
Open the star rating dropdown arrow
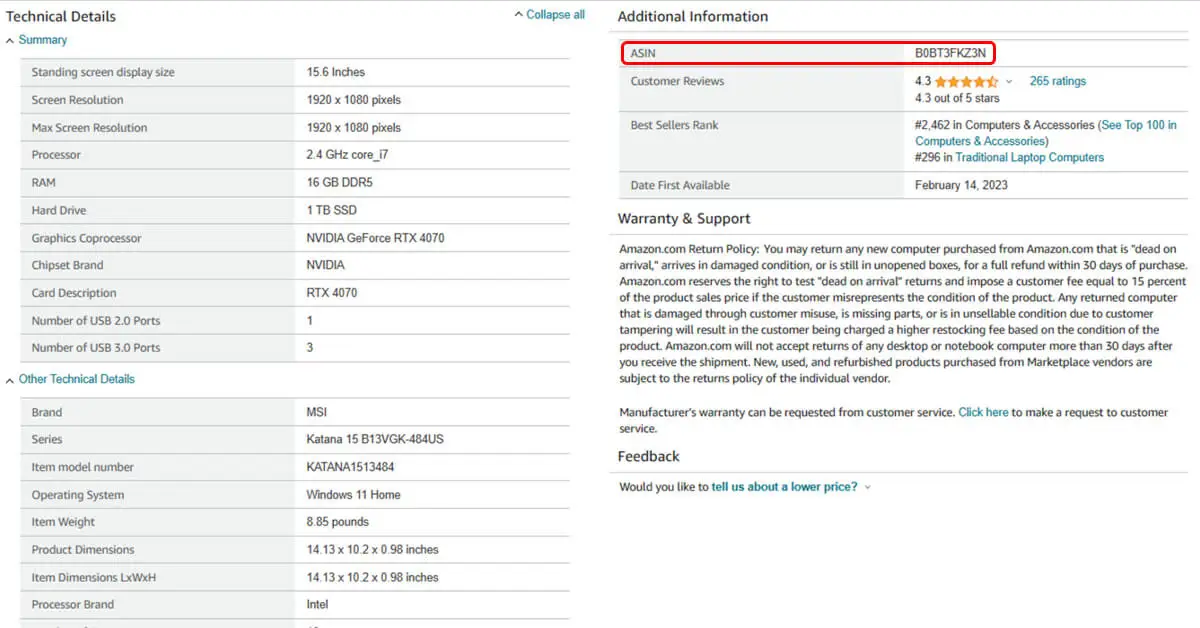1009,82
